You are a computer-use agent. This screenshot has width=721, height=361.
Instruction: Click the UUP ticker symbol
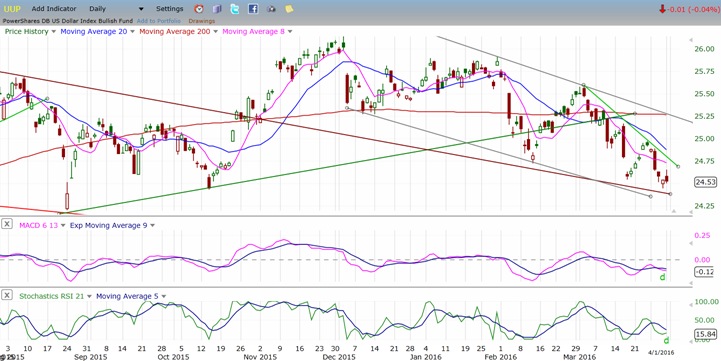click(x=12, y=9)
